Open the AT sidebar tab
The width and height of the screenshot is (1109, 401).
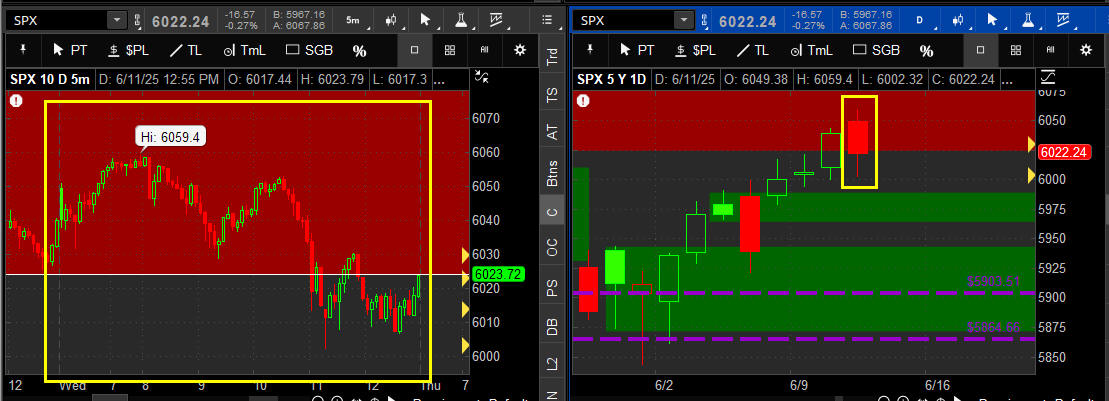(552, 132)
